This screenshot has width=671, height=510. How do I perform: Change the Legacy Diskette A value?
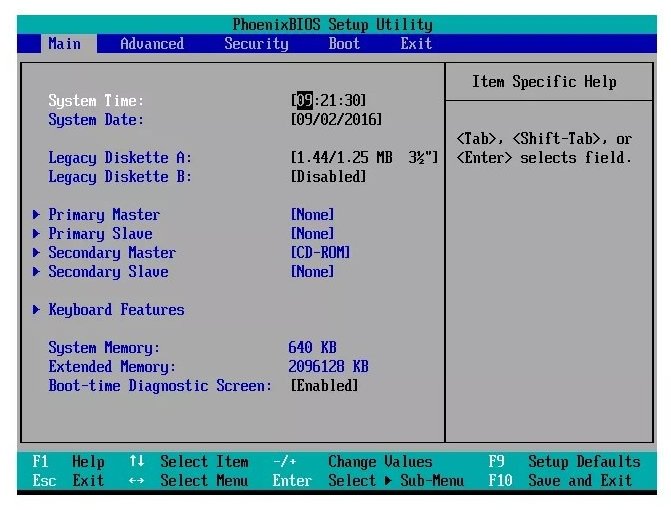point(364,157)
